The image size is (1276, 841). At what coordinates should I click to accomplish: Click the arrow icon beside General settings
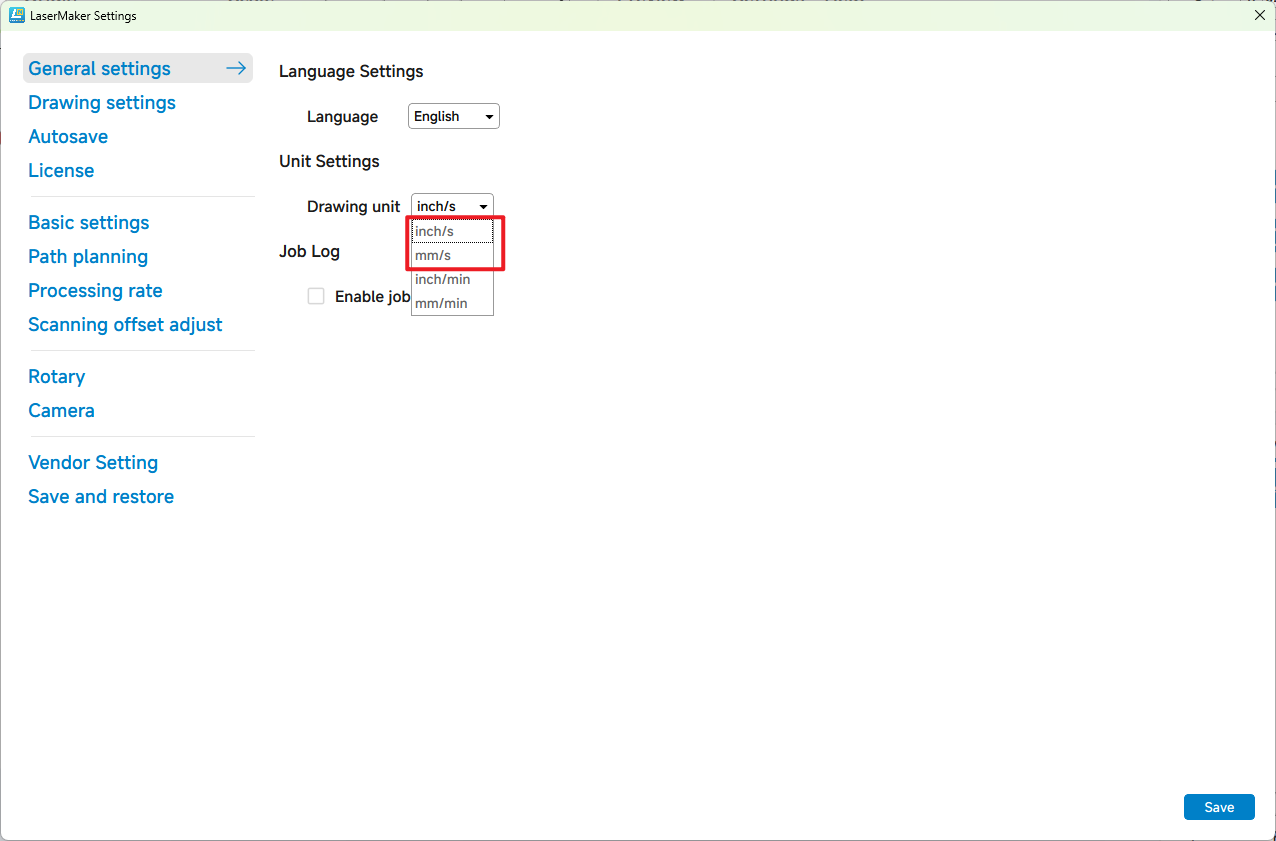coord(236,68)
